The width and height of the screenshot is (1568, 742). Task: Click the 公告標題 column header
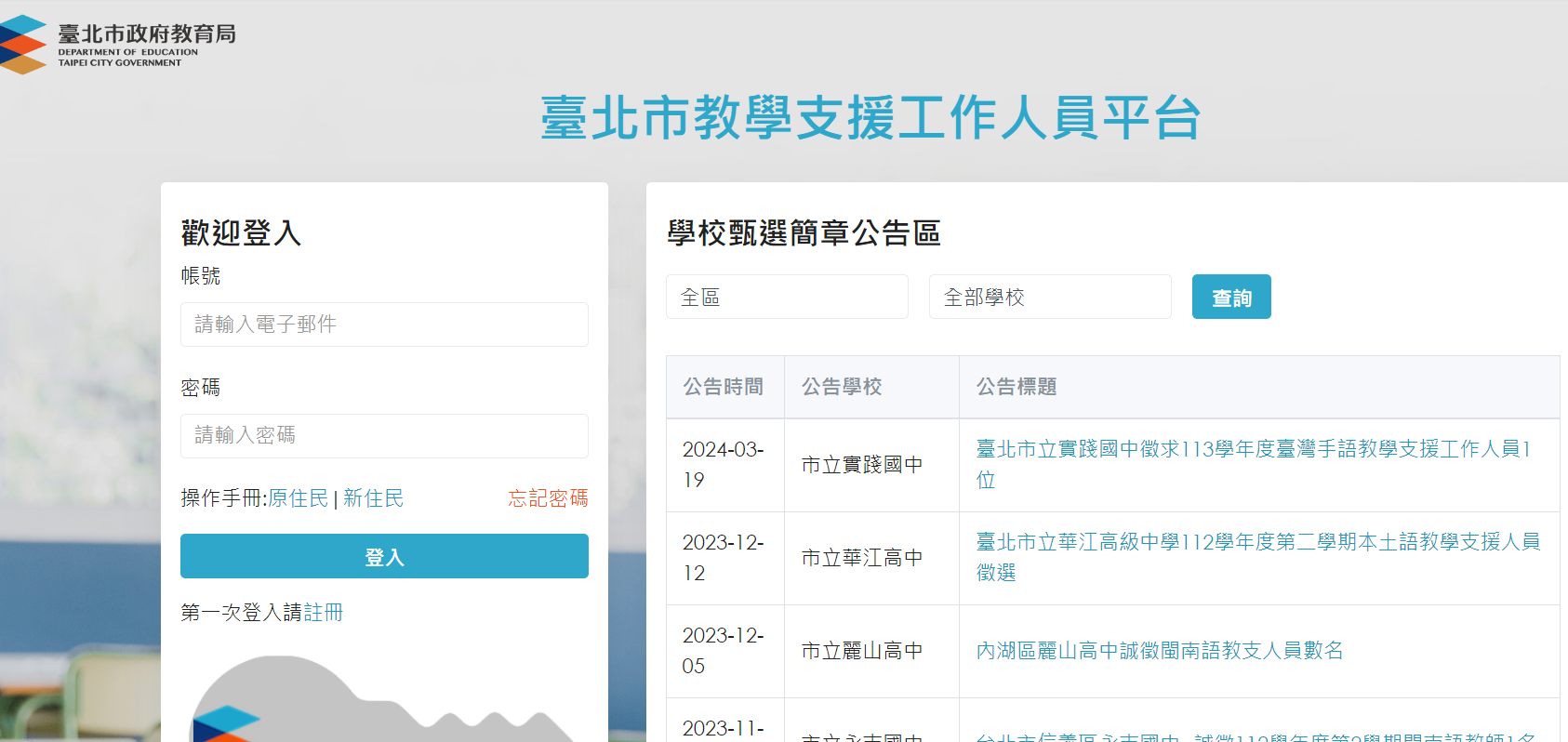tap(1259, 387)
